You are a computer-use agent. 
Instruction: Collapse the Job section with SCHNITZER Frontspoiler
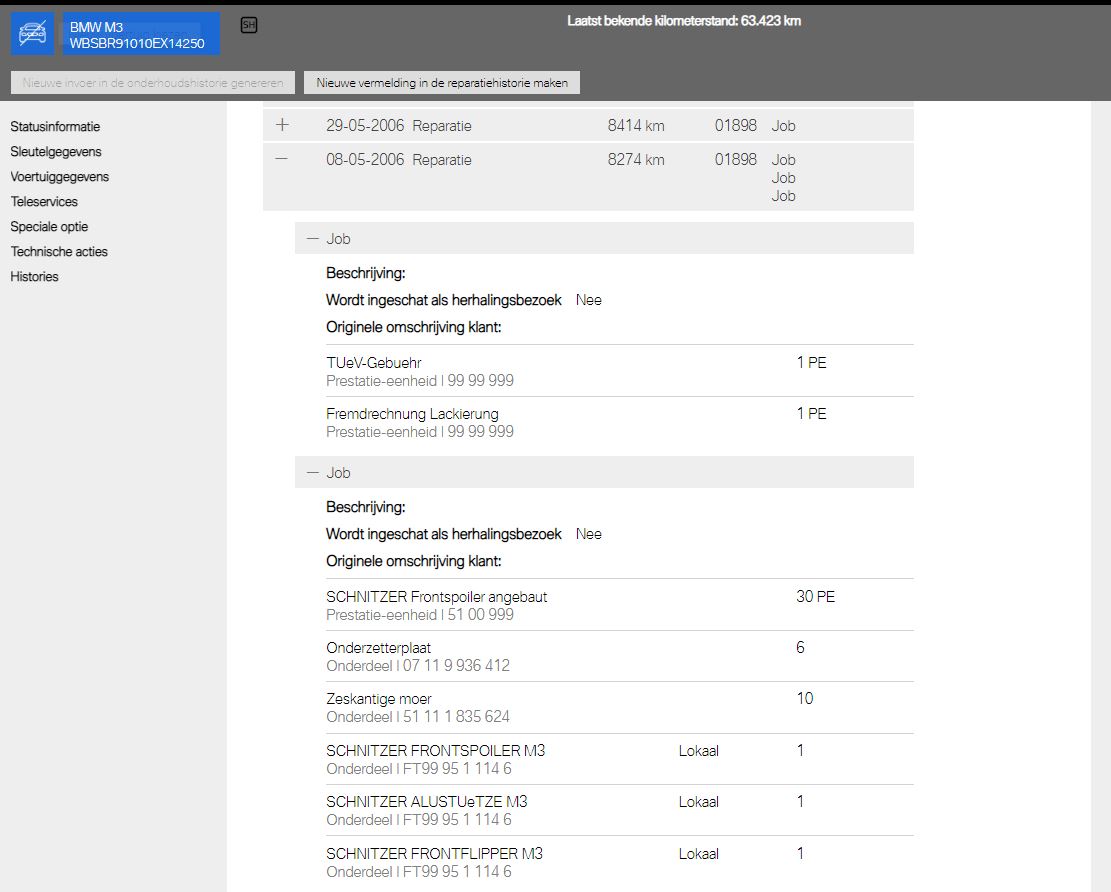(312, 473)
